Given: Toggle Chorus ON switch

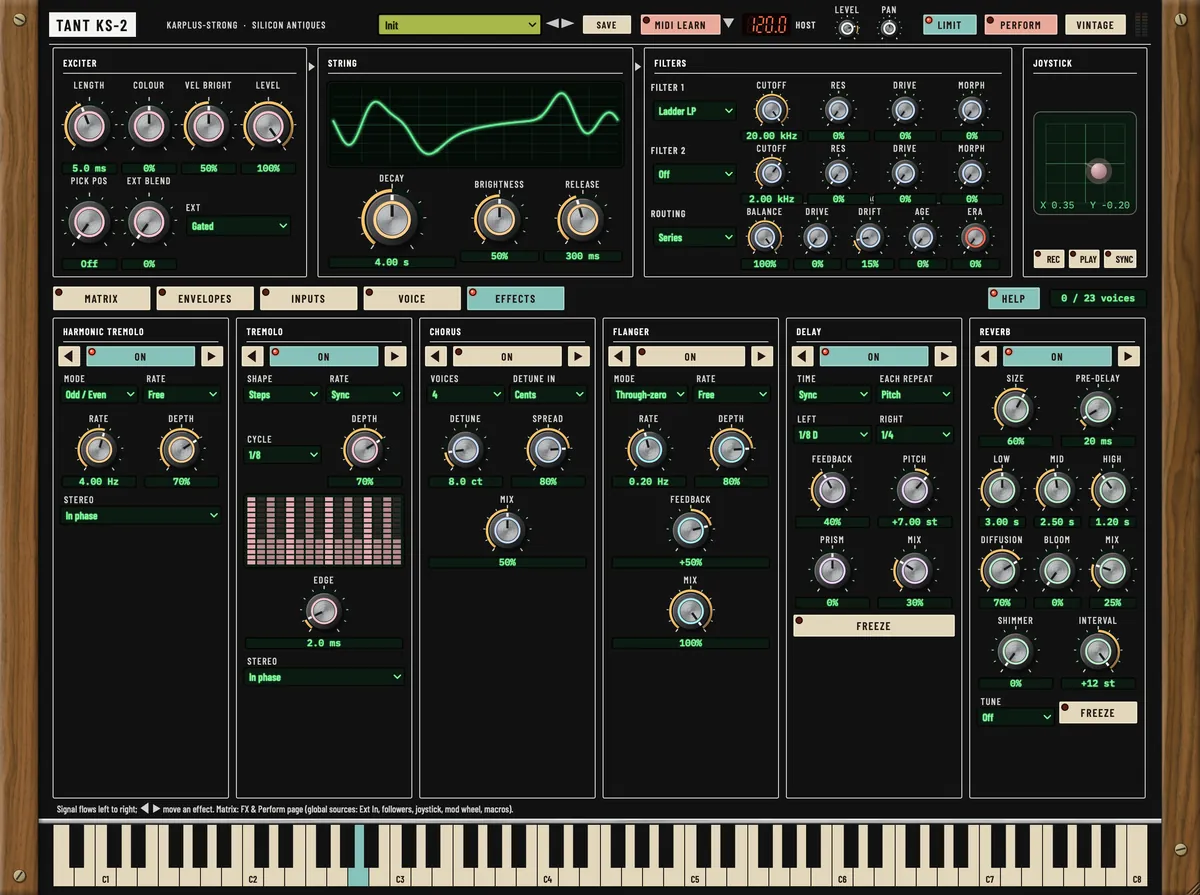Looking at the screenshot, I should (x=507, y=356).
